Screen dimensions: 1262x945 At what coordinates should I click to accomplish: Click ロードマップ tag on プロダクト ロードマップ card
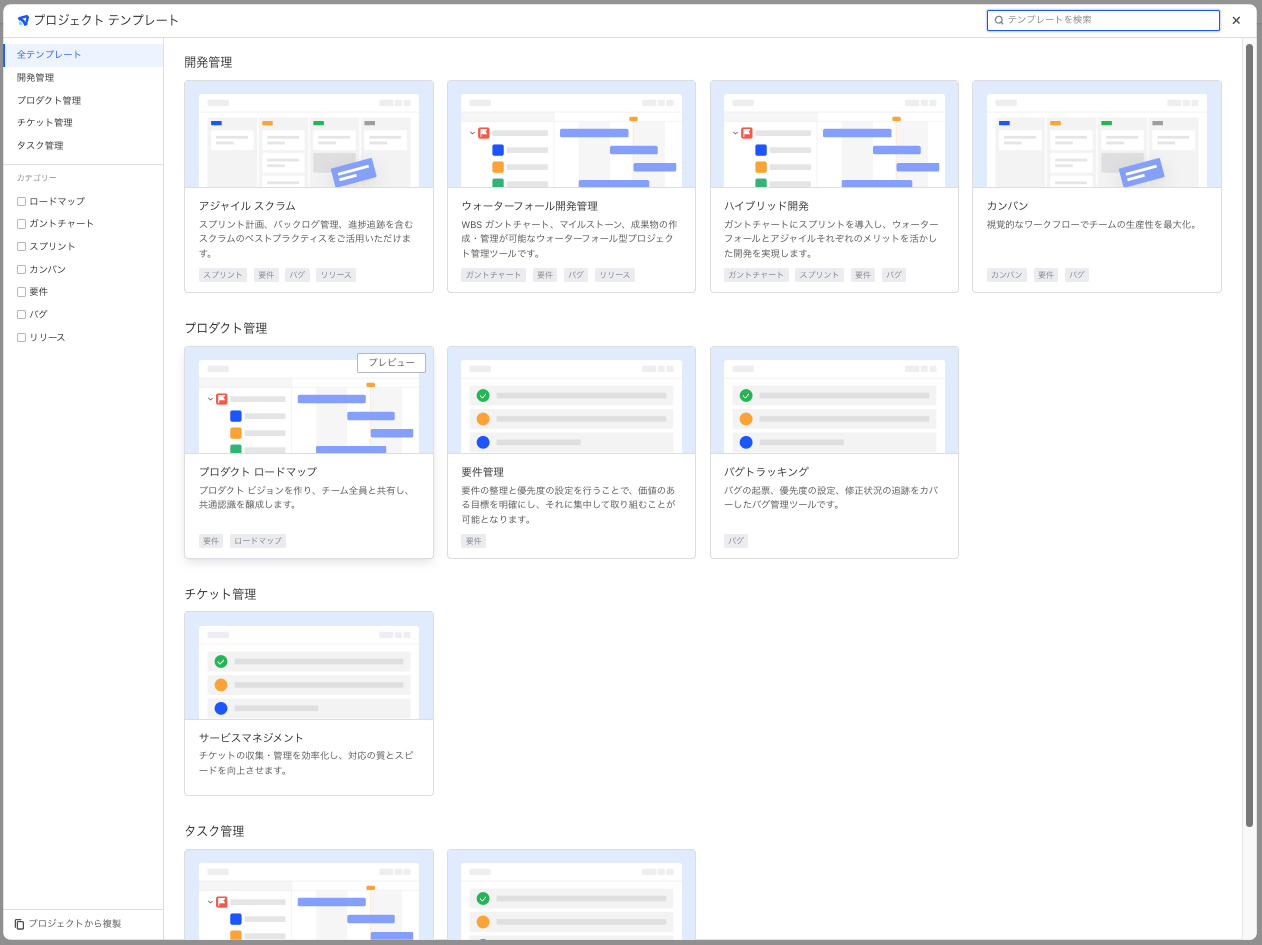tap(258, 541)
